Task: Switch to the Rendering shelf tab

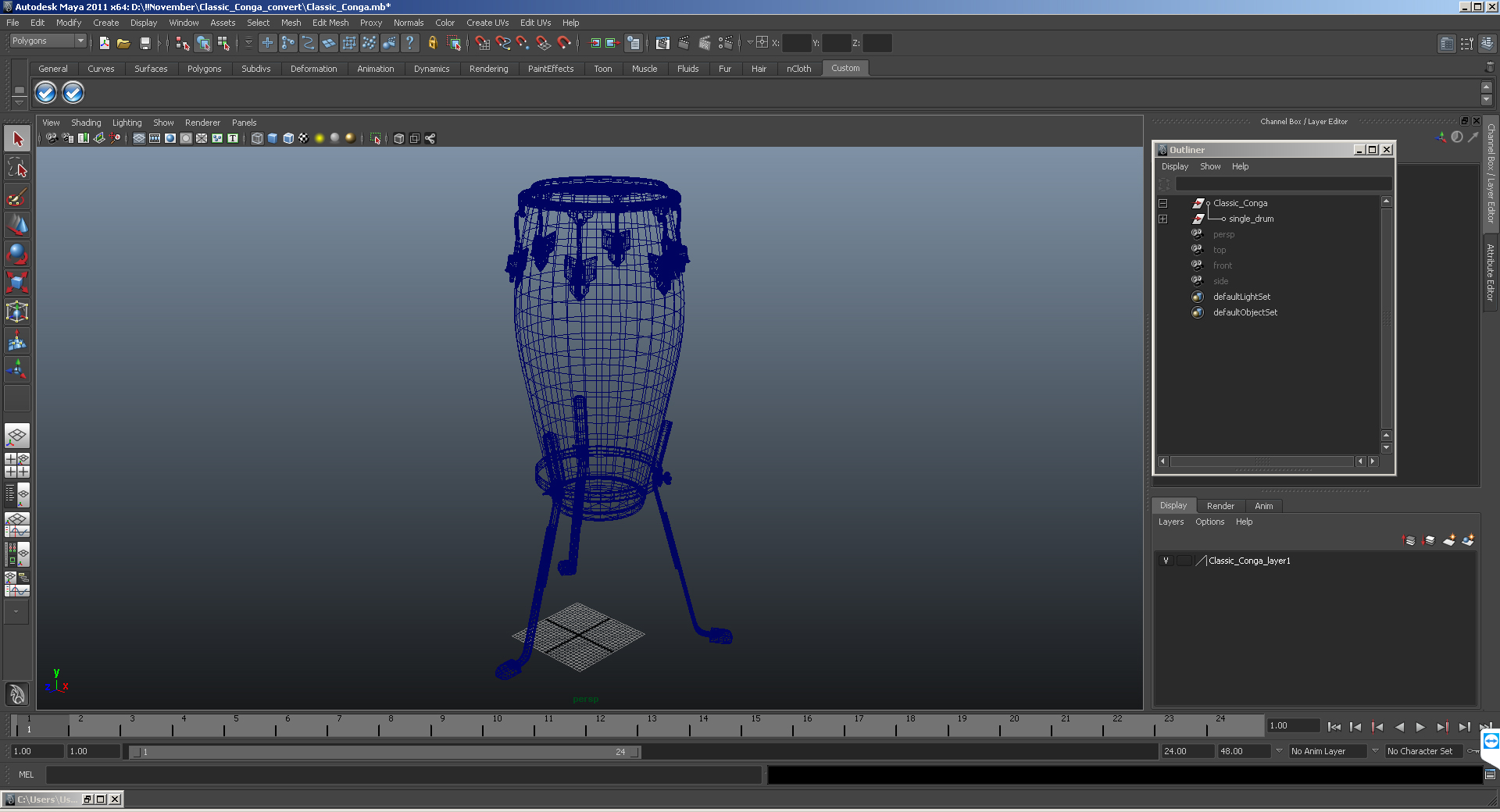Action: click(488, 69)
